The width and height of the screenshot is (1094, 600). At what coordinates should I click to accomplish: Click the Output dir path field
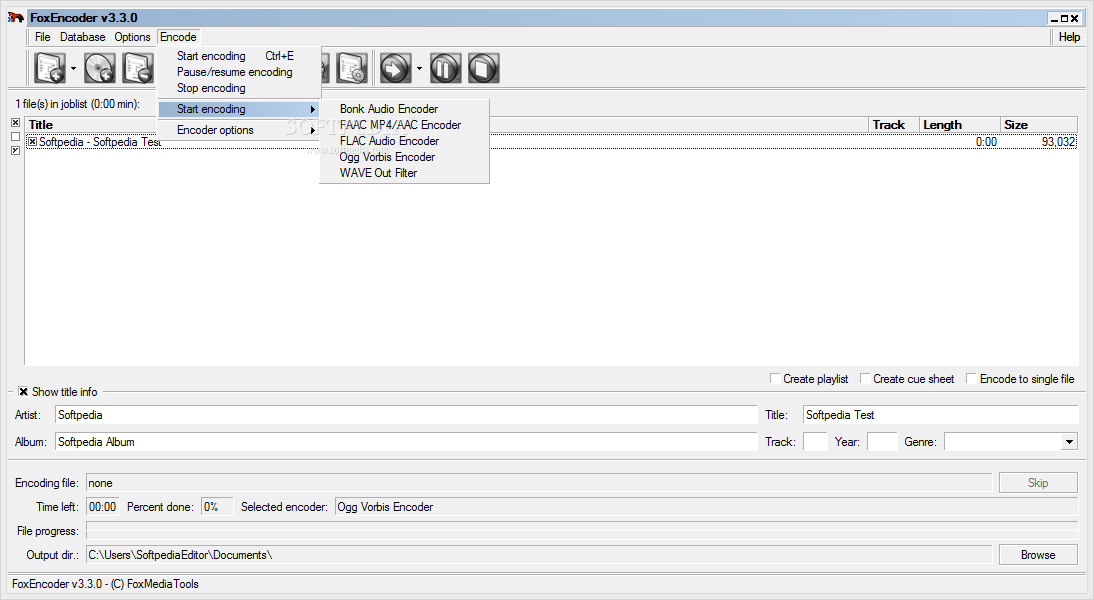point(539,555)
